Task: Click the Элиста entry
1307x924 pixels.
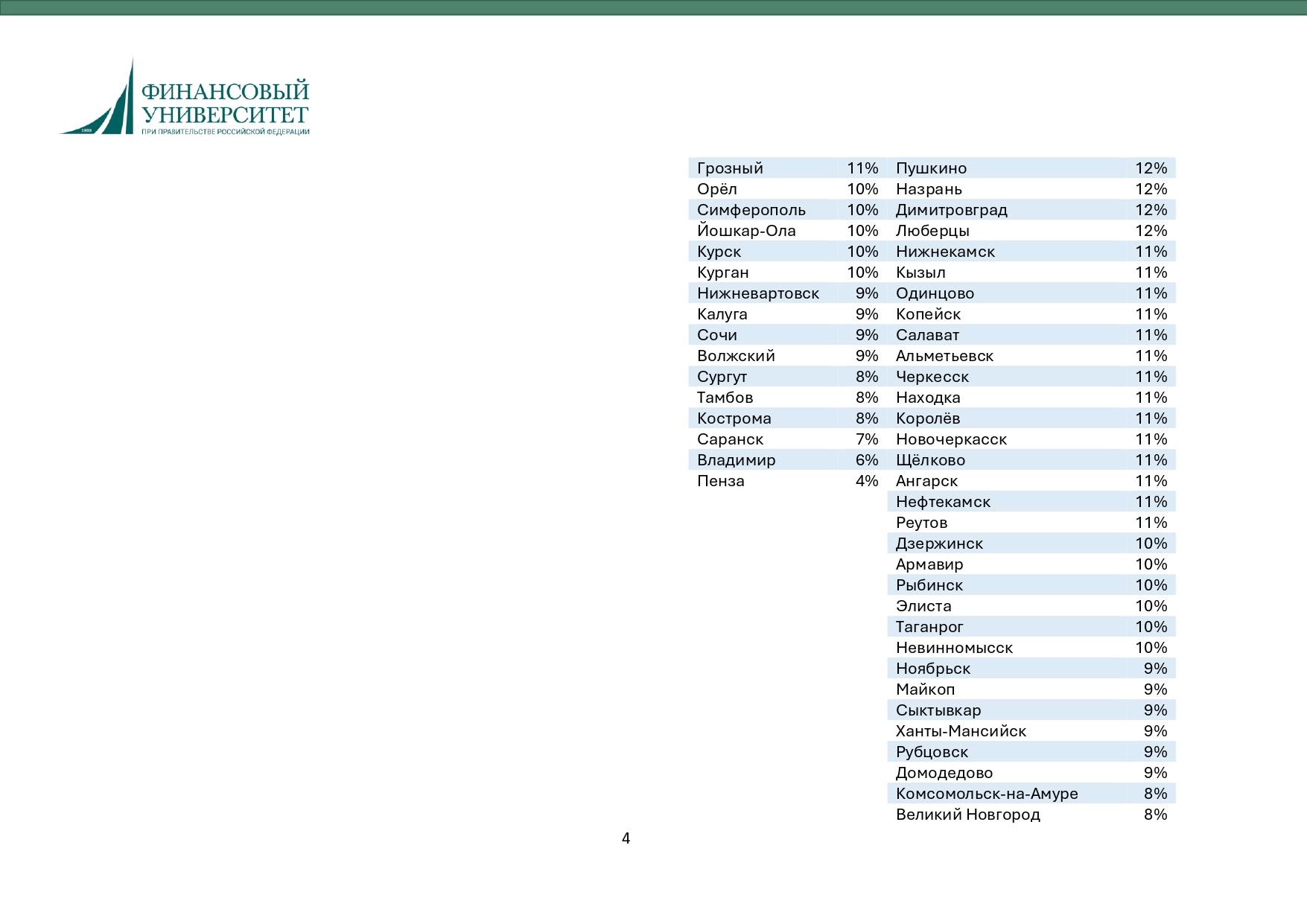Action: pyautogui.click(x=923, y=606)
